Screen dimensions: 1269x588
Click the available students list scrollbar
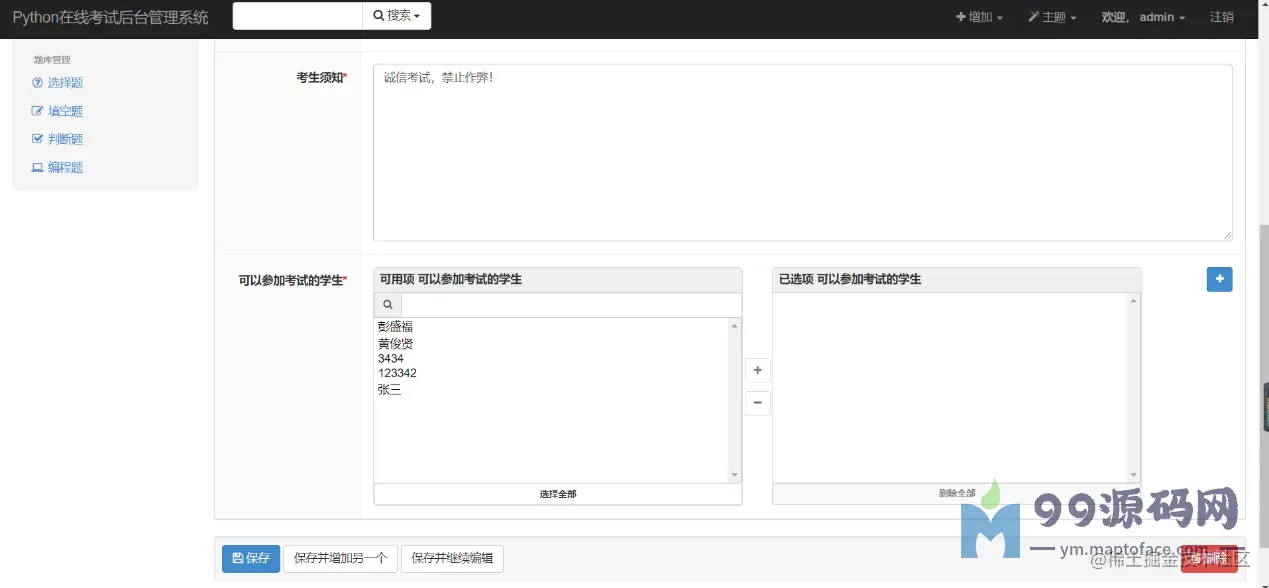tap(735, 400)
